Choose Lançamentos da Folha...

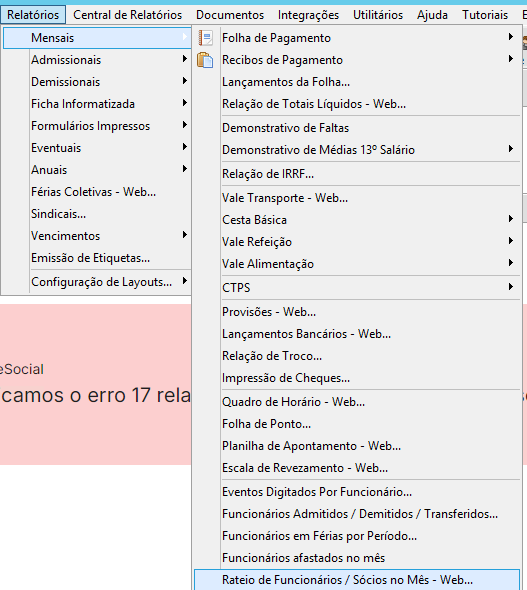tap(357, 82)
